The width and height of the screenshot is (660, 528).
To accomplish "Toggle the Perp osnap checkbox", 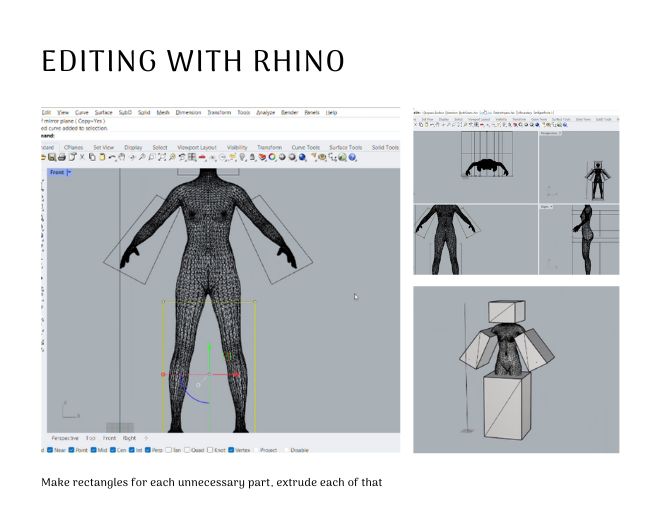I will tap(148, 450).
